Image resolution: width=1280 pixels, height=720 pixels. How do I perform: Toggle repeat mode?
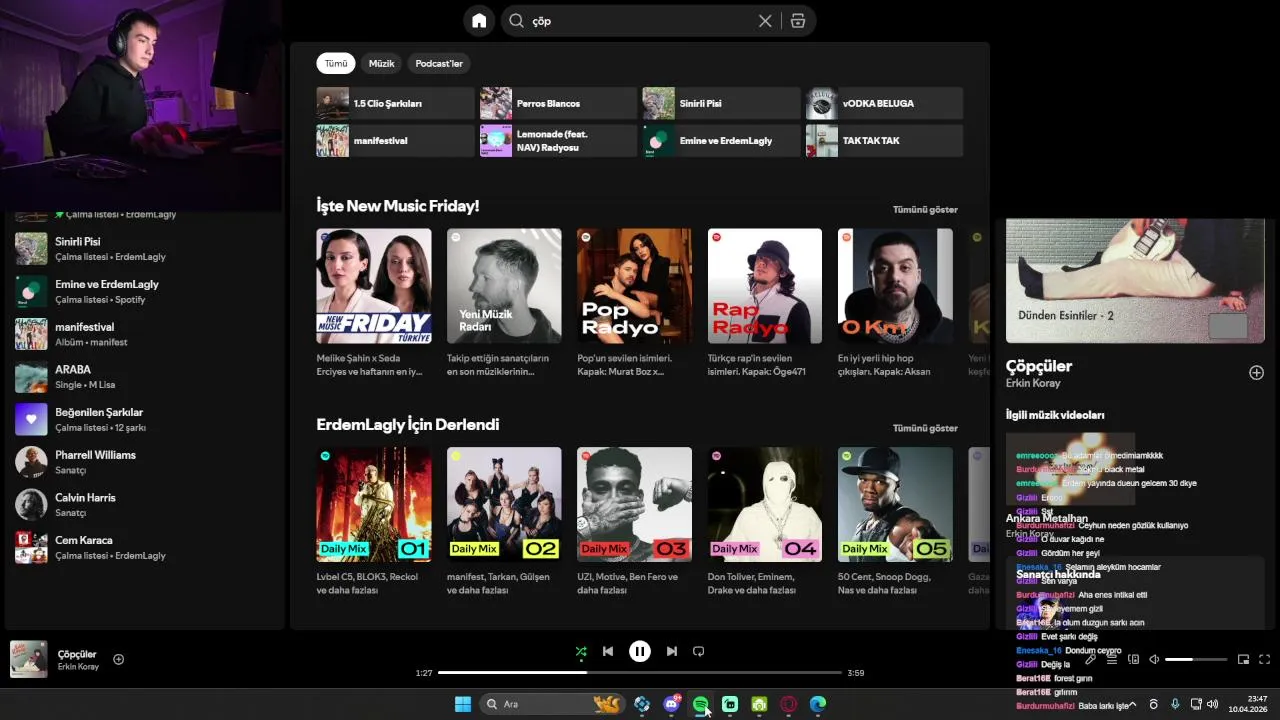[699, 651]
